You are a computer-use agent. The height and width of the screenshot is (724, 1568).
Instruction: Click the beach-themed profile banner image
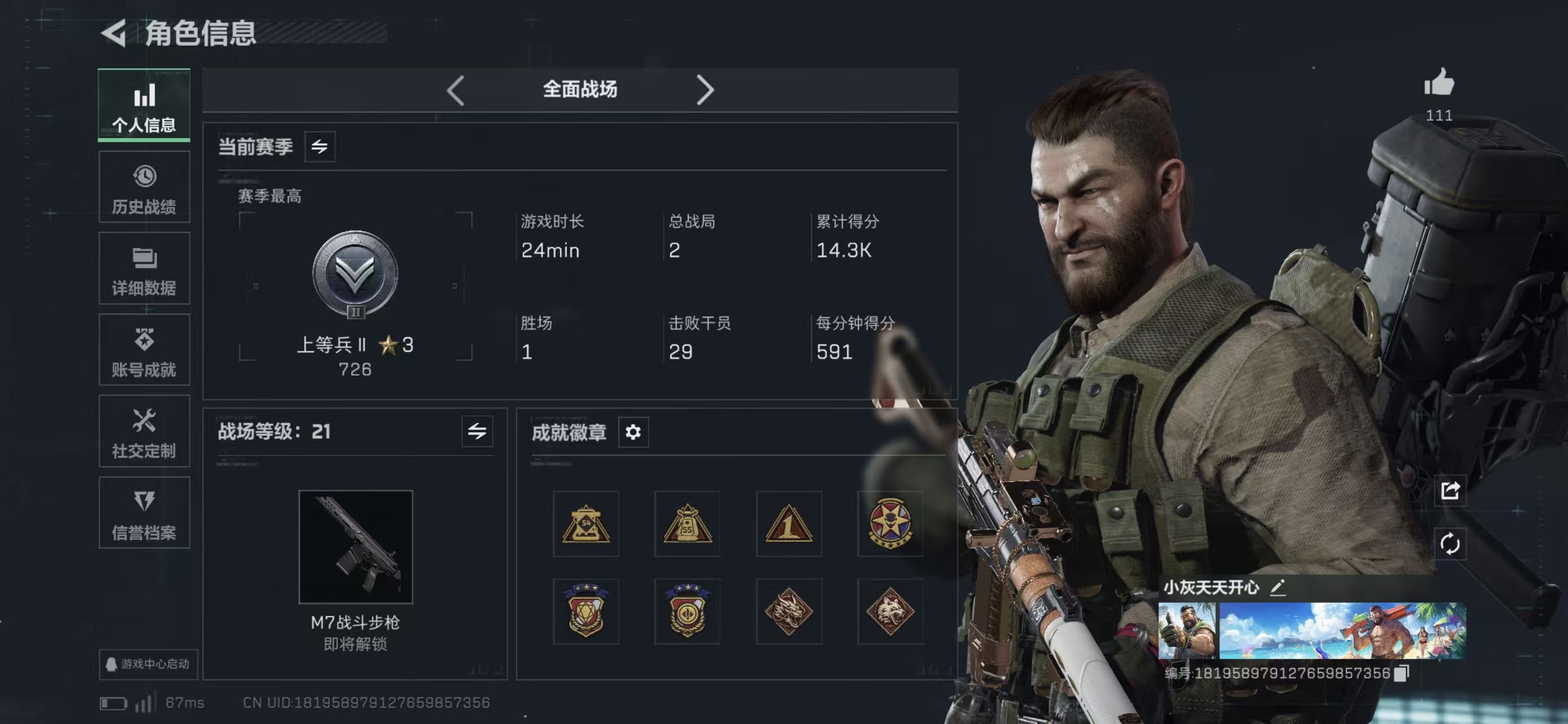1342,631
